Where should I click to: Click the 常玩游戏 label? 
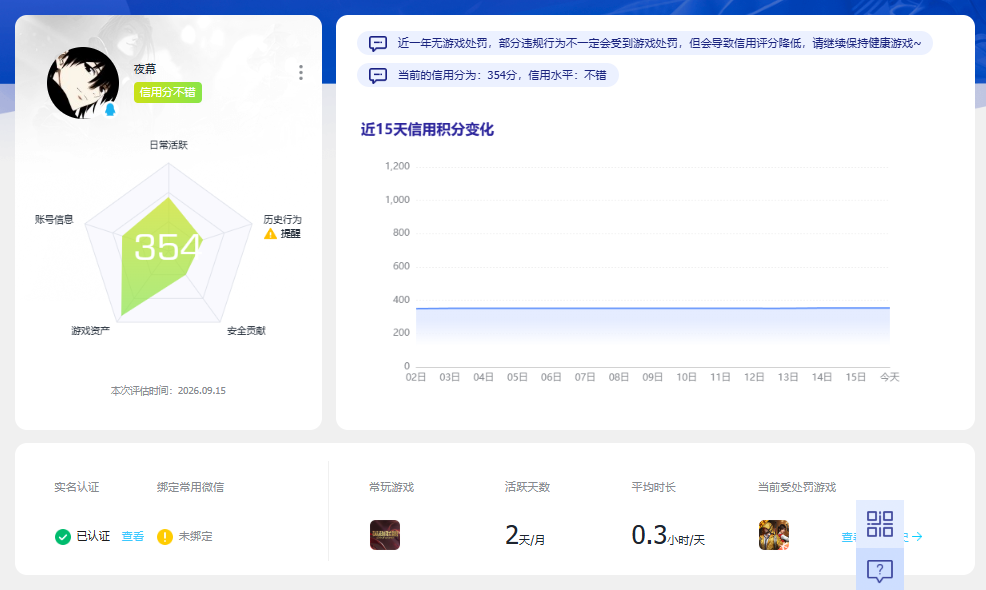392,487
